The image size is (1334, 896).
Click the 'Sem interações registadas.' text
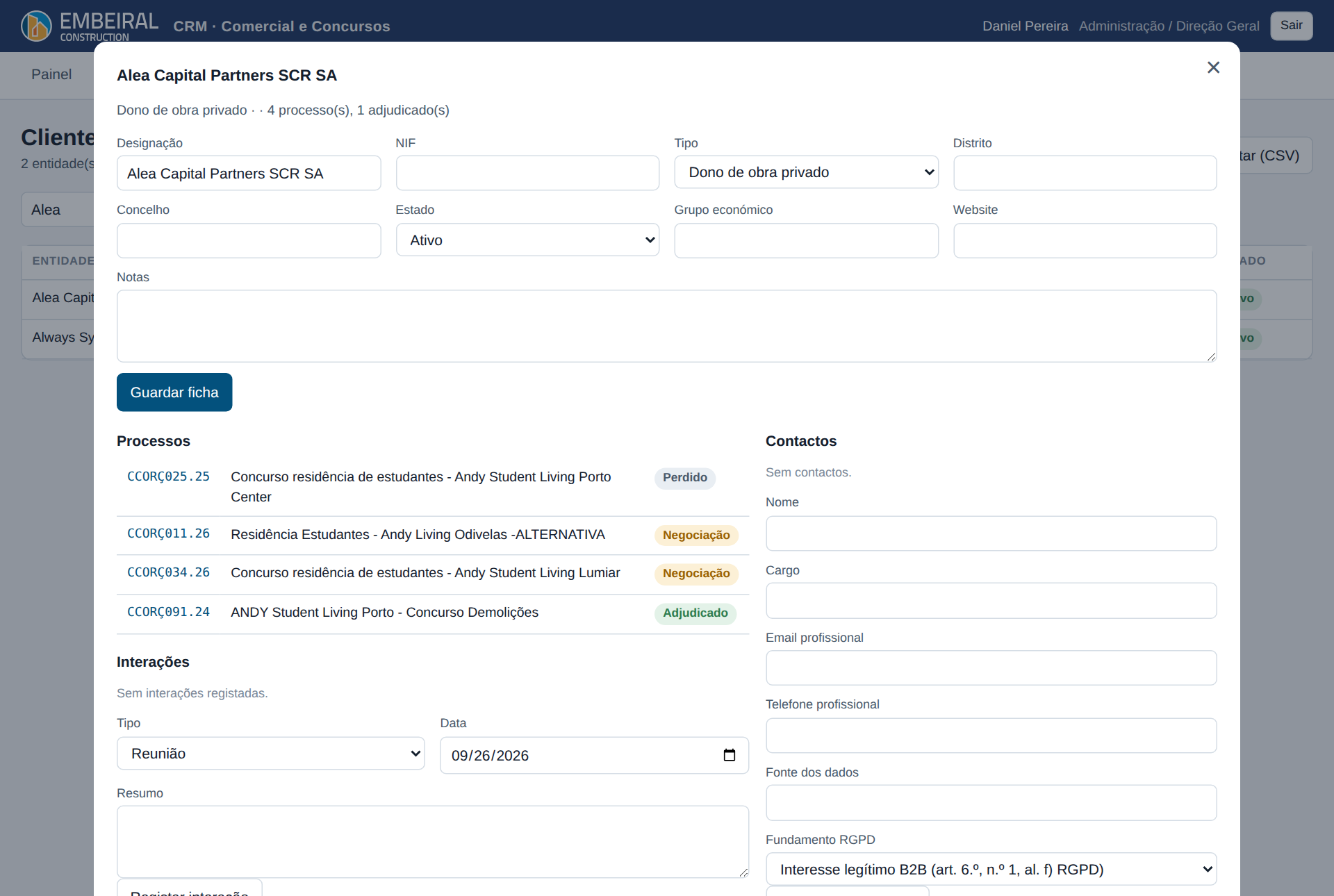[x=192, y=693]
